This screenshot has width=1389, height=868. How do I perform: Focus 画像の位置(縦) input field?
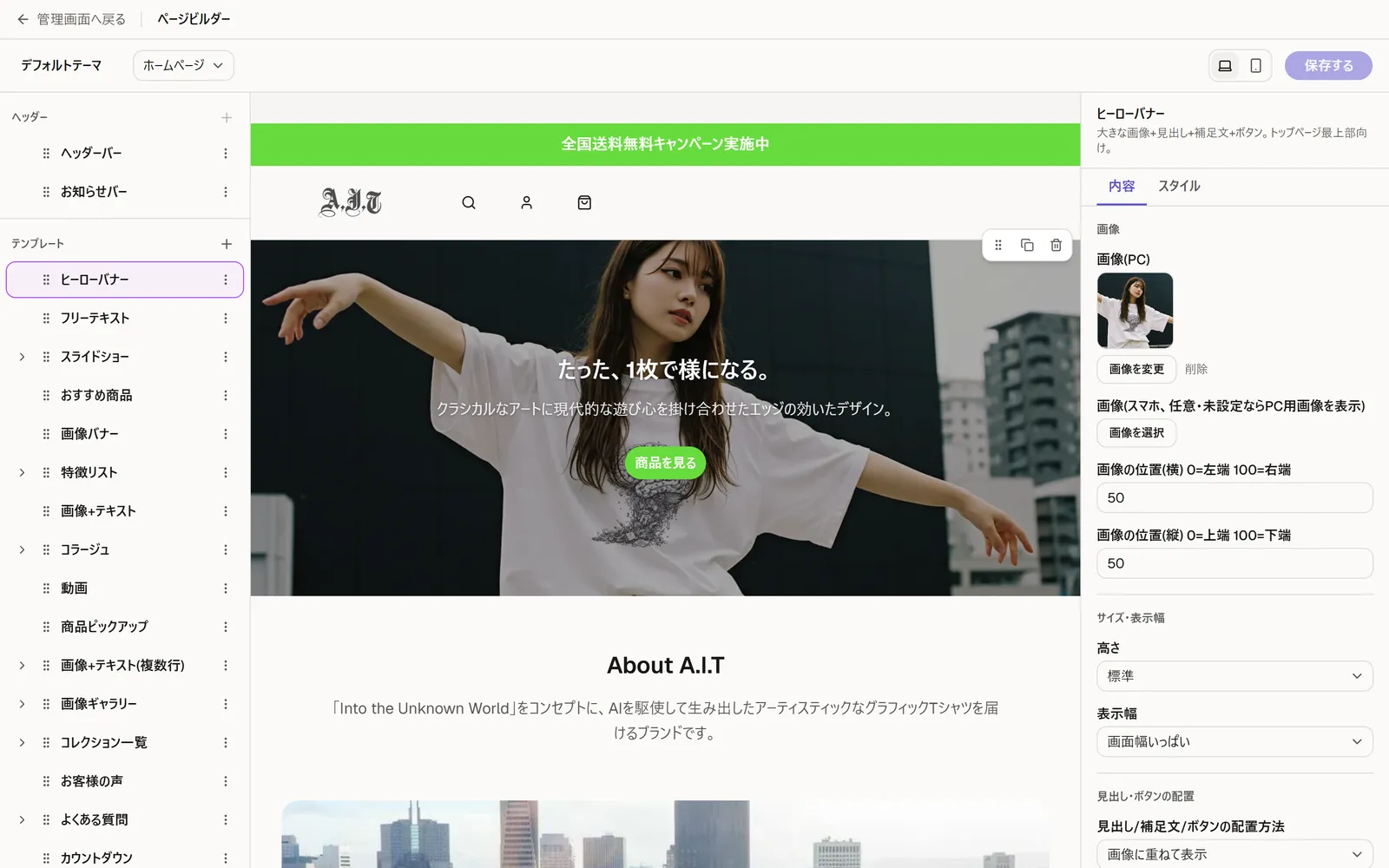coord(1234,563)
